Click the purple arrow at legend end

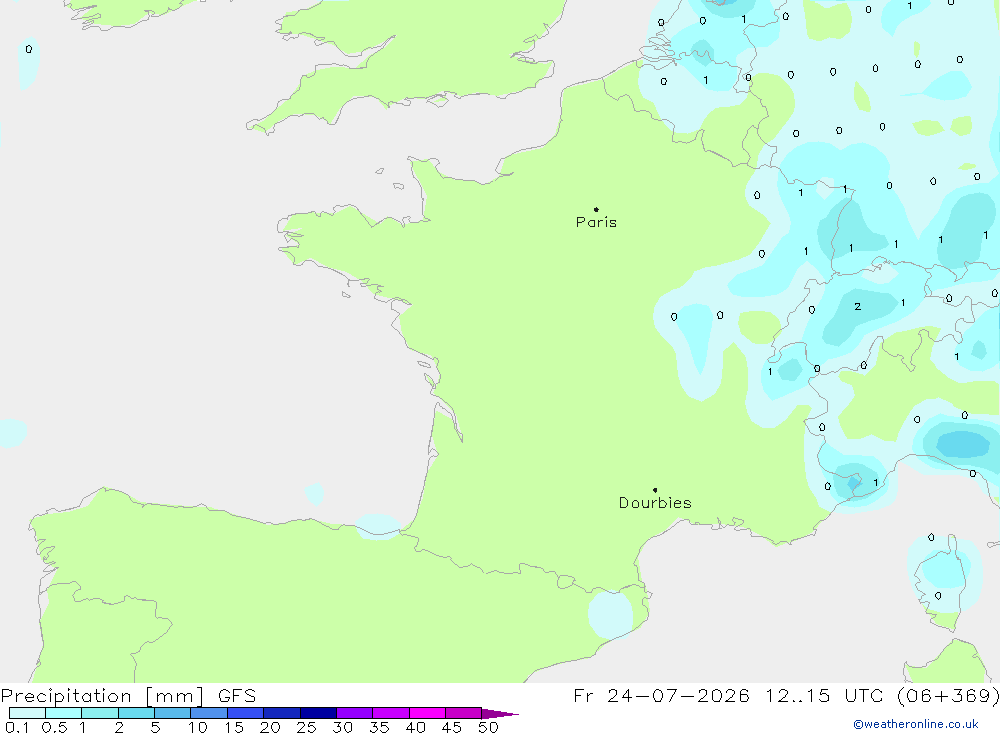(x=499, y=713)
